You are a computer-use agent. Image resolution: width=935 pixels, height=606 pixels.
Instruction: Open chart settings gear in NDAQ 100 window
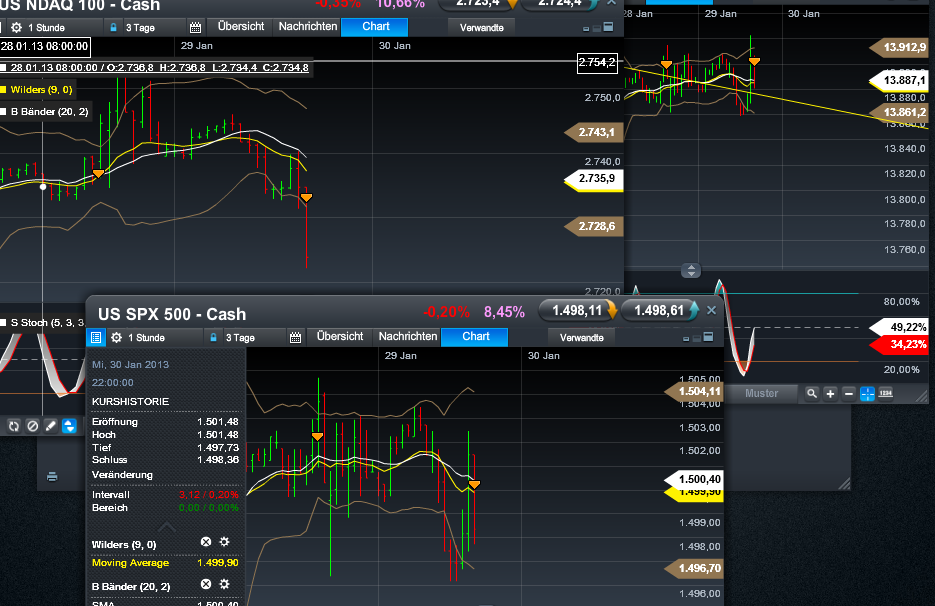point(16,27)
